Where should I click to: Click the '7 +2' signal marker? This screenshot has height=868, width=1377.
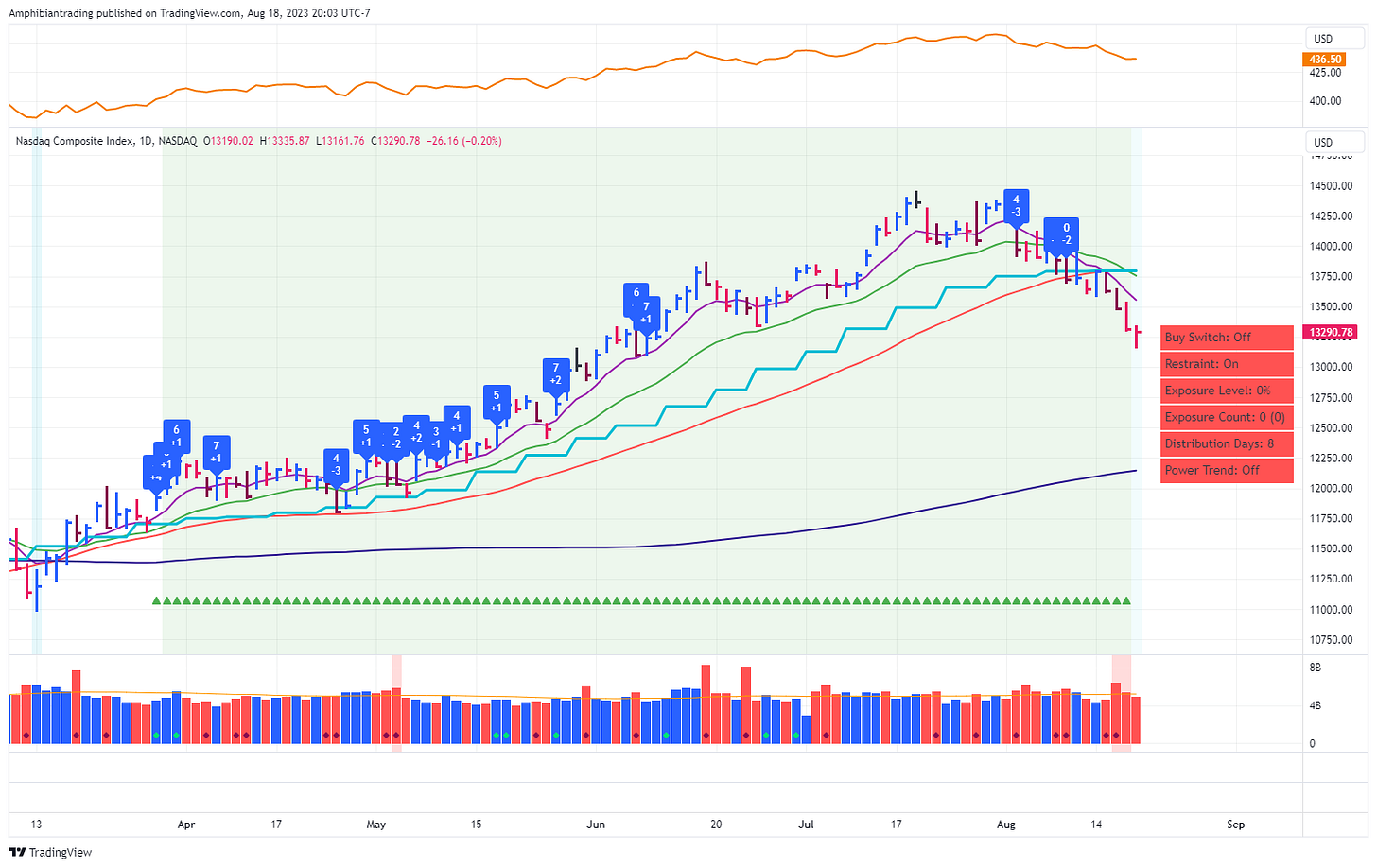point(556,374)
